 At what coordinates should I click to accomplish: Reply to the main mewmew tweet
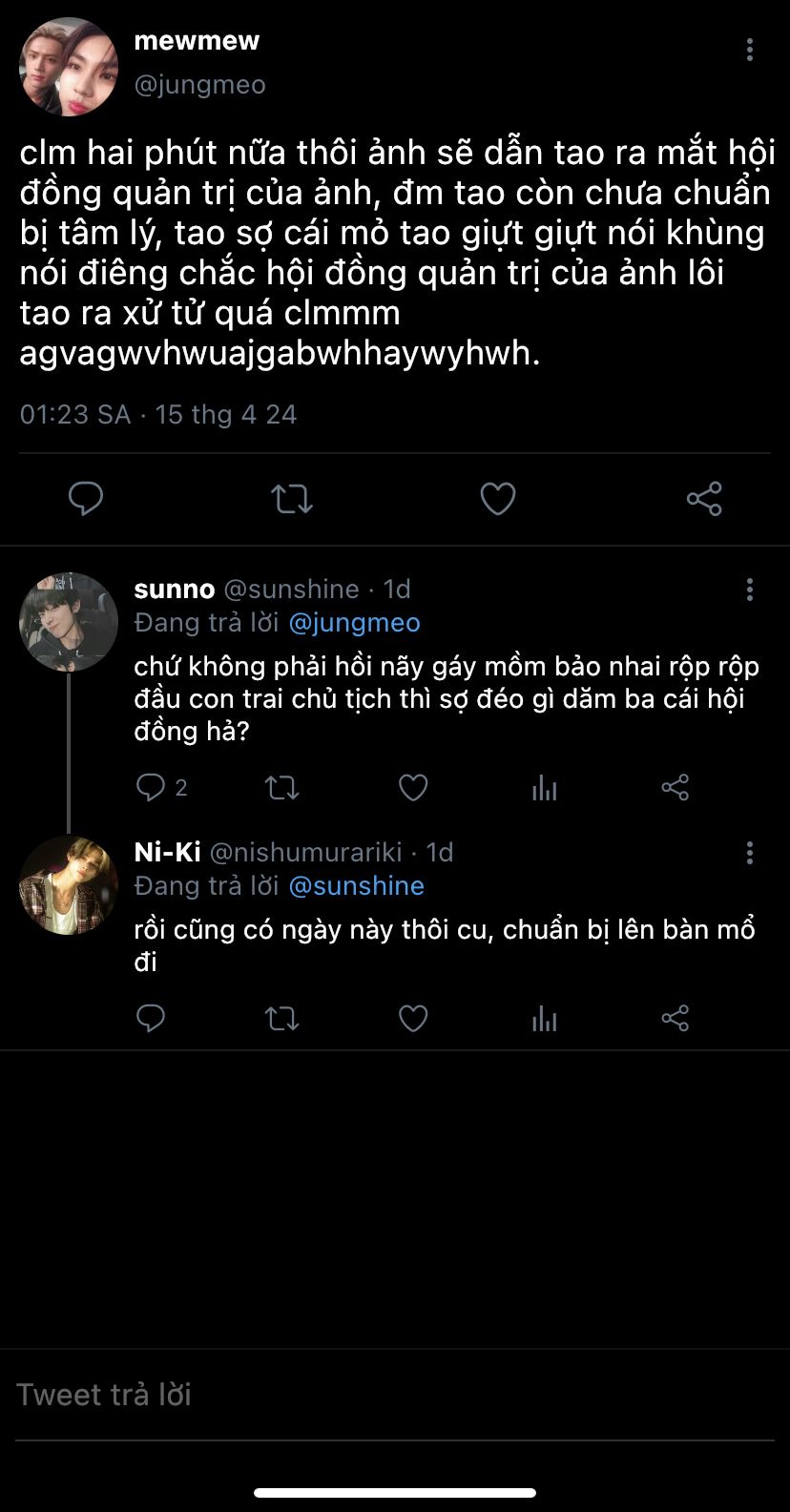pyautogui.click(x=86, y=499)
